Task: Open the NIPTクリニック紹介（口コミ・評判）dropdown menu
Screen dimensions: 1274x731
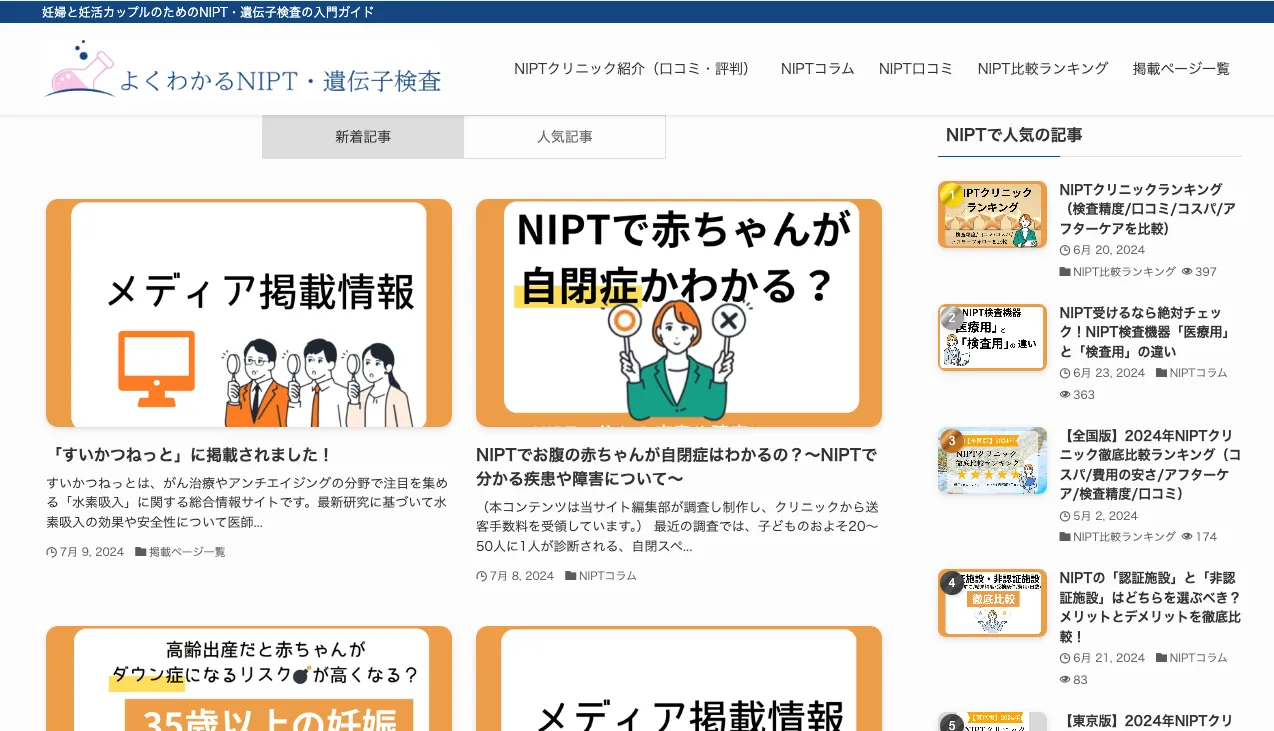Action: (633, 68)
